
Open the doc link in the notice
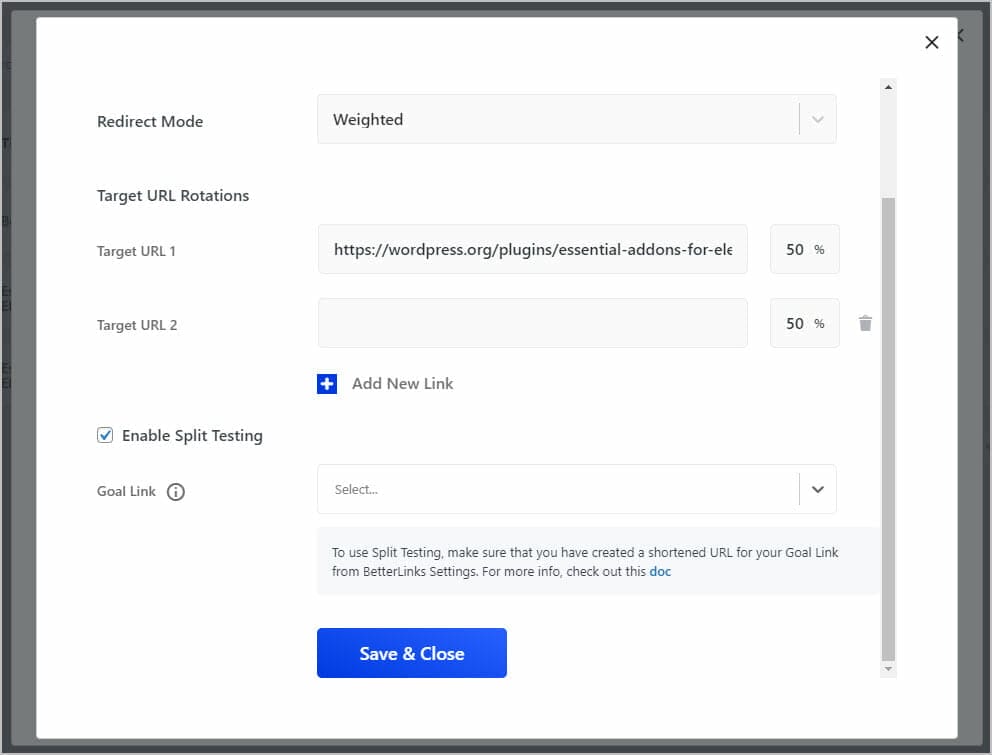[x=660, y=571]
